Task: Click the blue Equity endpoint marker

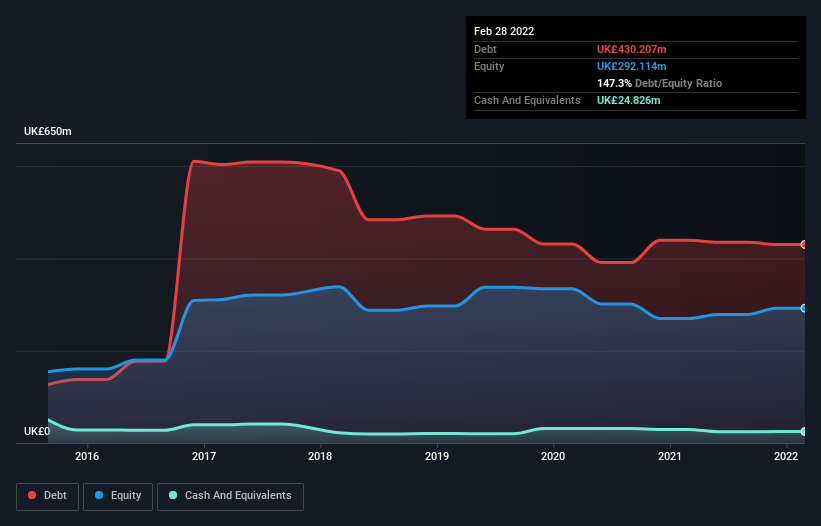Action: coord(804,308)
